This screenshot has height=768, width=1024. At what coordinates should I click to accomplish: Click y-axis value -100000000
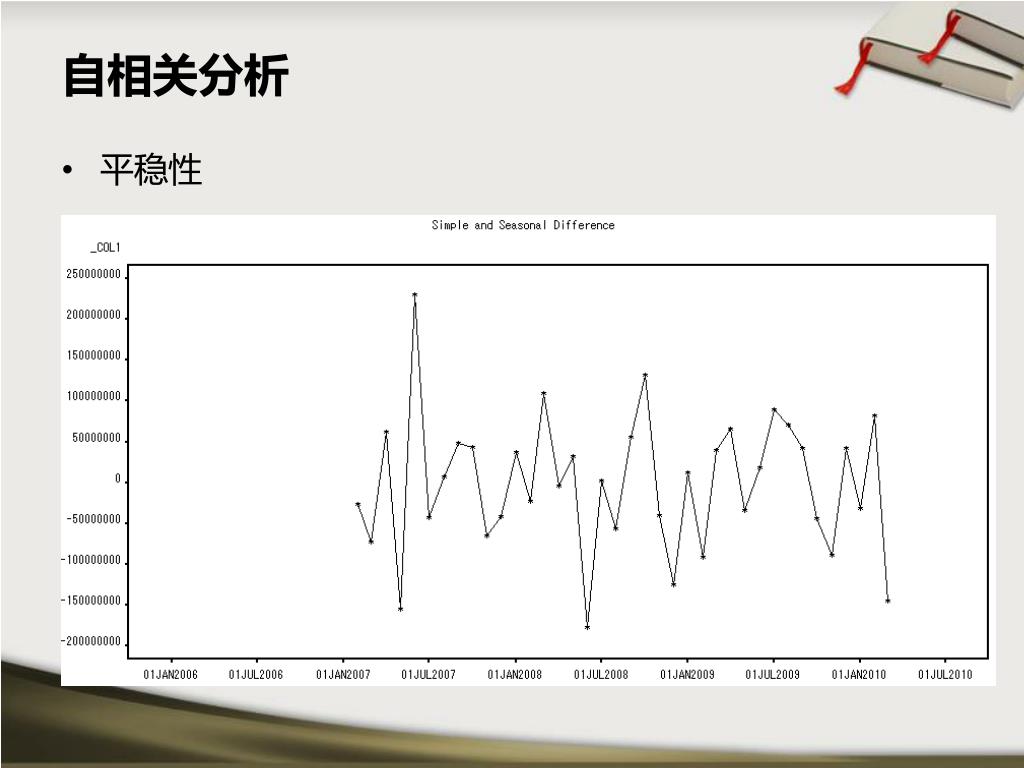coord(91,560)
